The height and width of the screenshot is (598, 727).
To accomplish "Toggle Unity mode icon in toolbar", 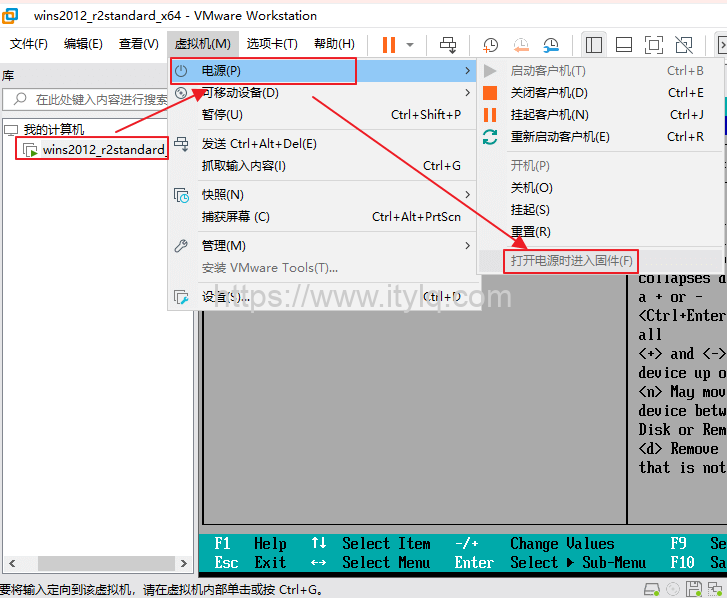I will [683, 44].
